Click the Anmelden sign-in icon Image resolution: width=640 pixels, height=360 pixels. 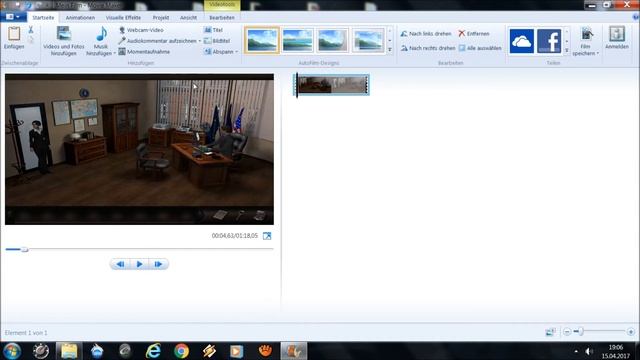(x=617, y=34)
